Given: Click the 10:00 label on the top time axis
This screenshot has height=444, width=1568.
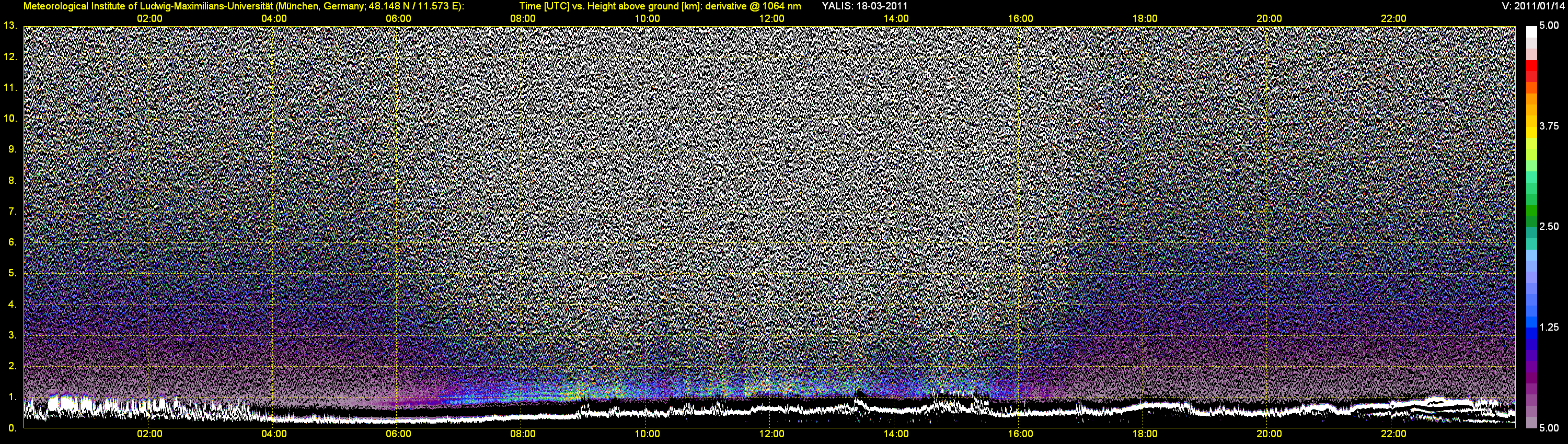Looking at the screenshot, I should pos(647,19).
